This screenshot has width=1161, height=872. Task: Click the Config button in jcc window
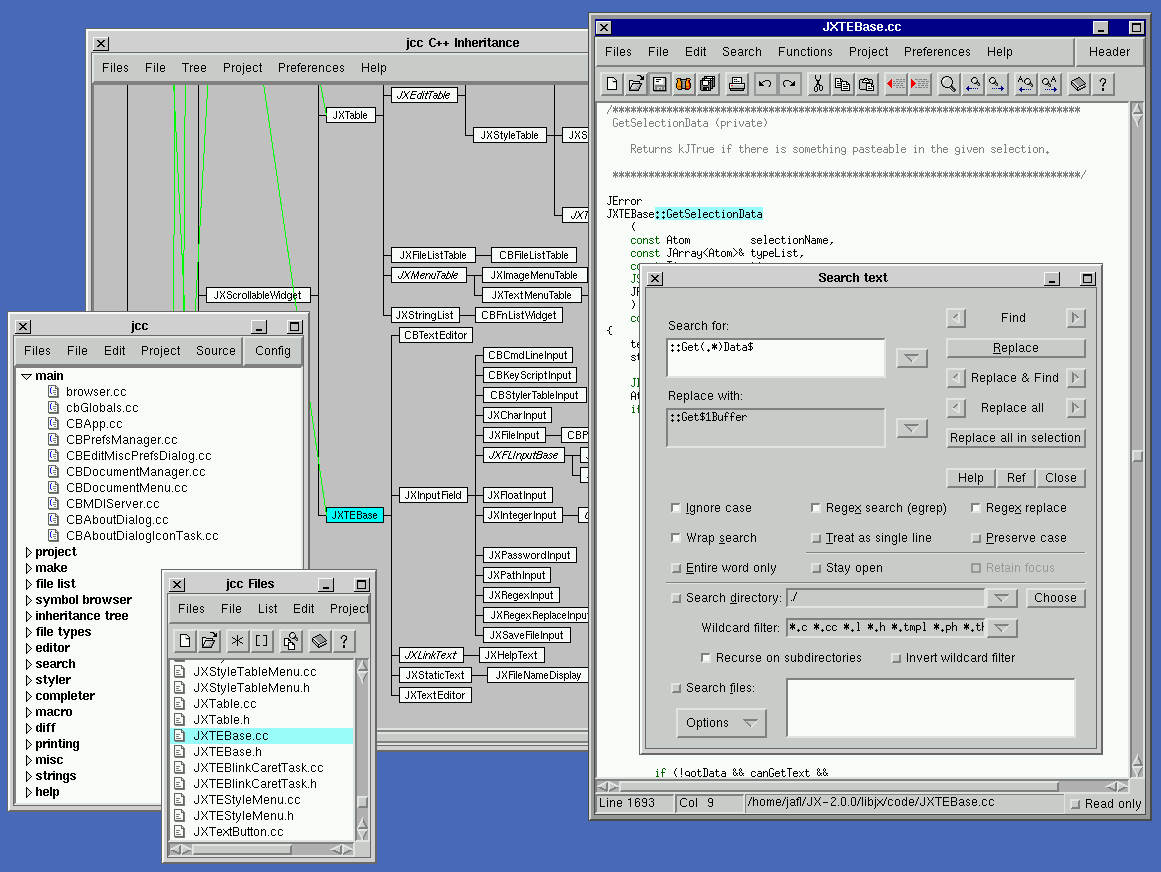[272, 351]
